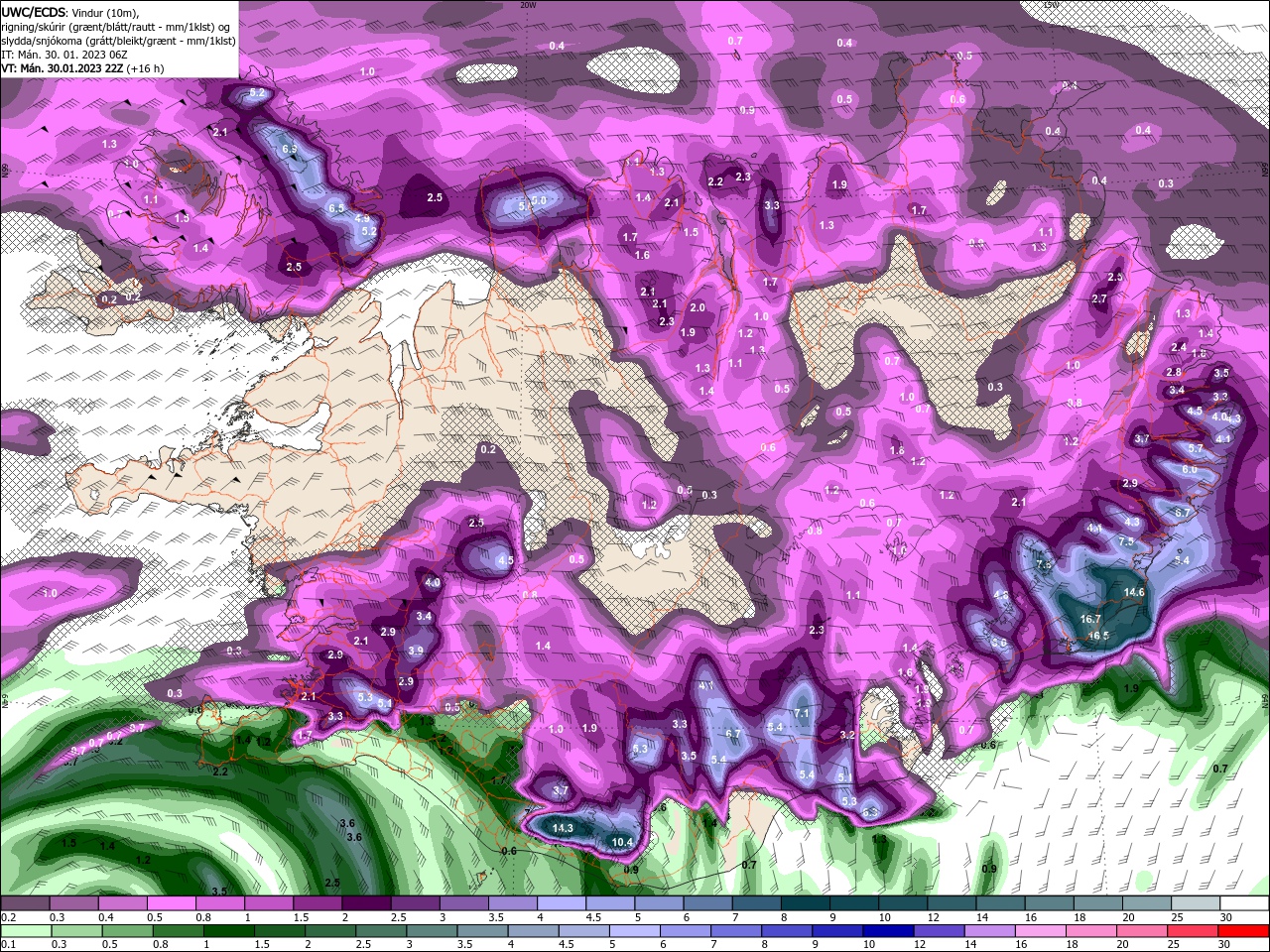Click the 0.1 label in the rain legend

click(6, 944)
